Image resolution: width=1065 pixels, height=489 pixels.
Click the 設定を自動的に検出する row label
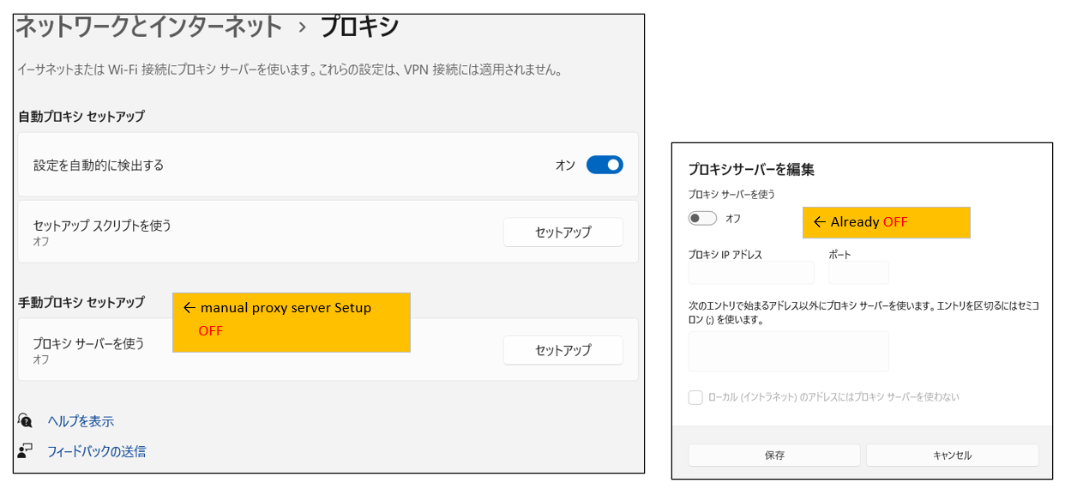coord(98,165)
